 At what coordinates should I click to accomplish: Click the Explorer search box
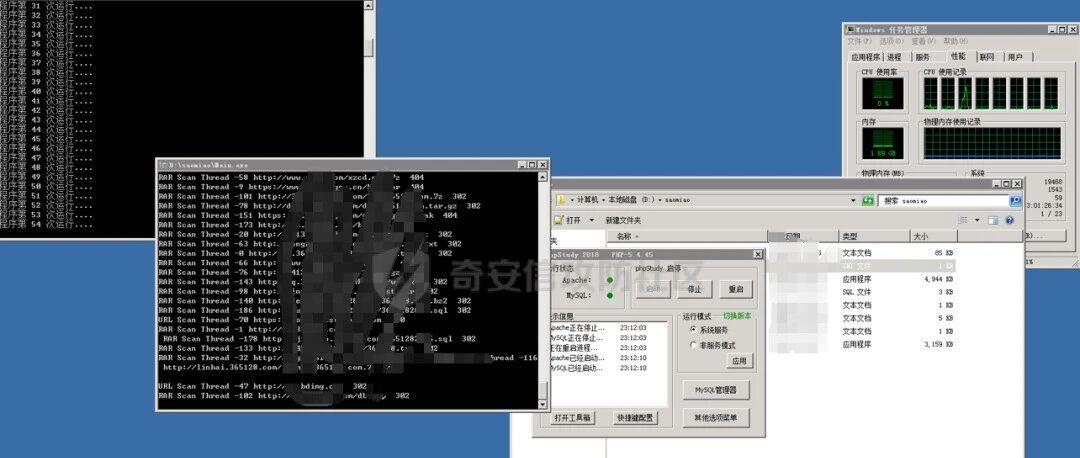[946, 200]
